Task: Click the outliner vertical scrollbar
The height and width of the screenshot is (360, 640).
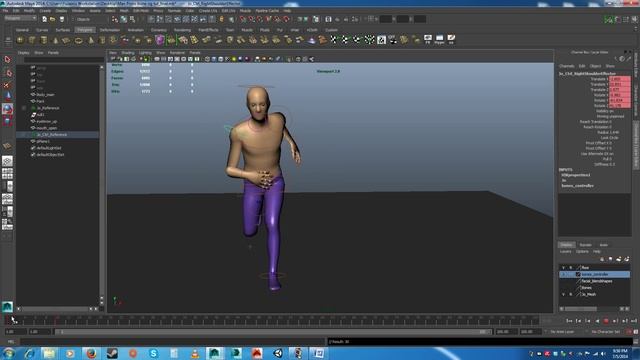Action: pyautogui.click(x=102, y=184)
